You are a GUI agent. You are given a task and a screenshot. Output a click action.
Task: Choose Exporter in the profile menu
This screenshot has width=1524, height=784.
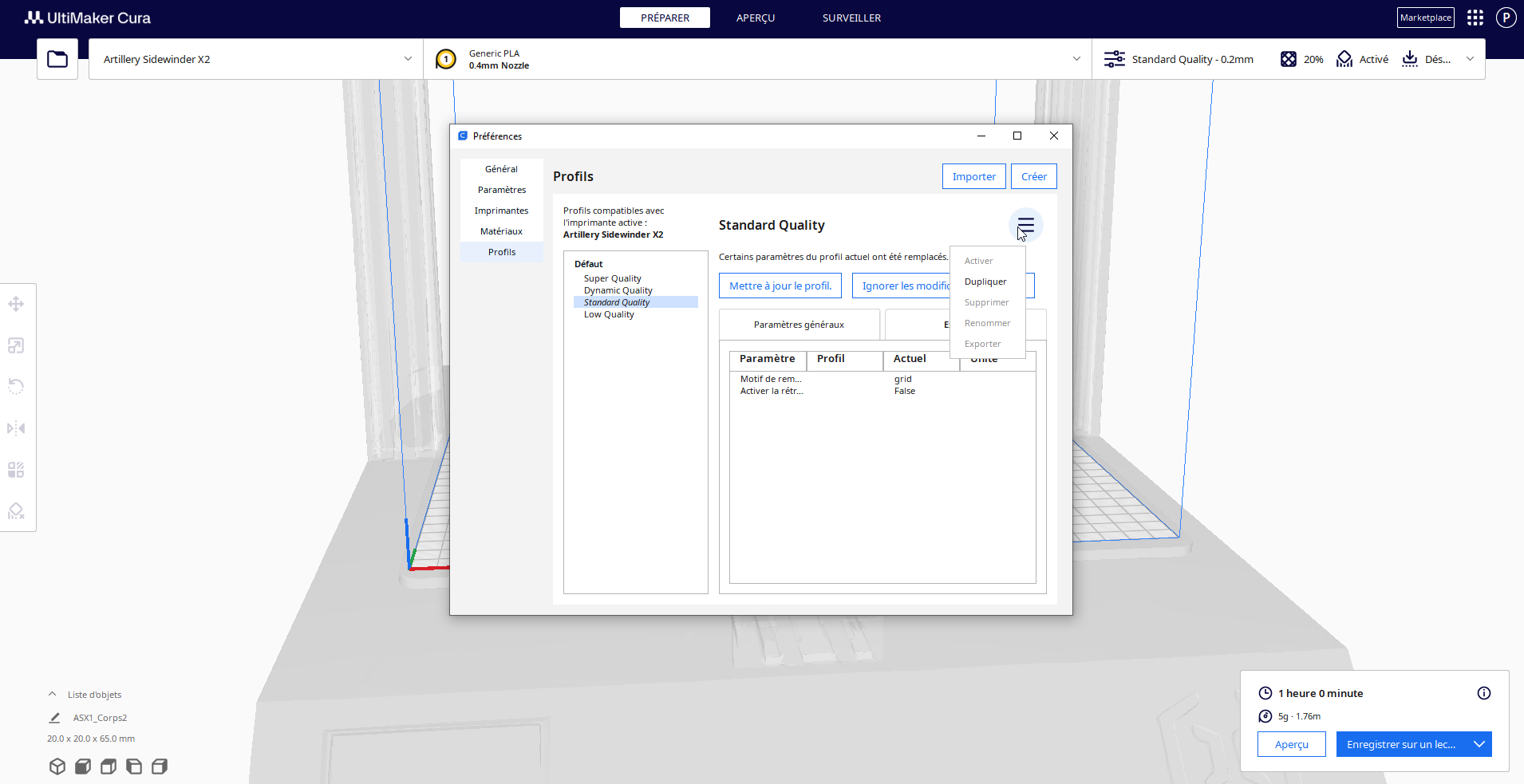pyautogui.click(x=987, y=344)
